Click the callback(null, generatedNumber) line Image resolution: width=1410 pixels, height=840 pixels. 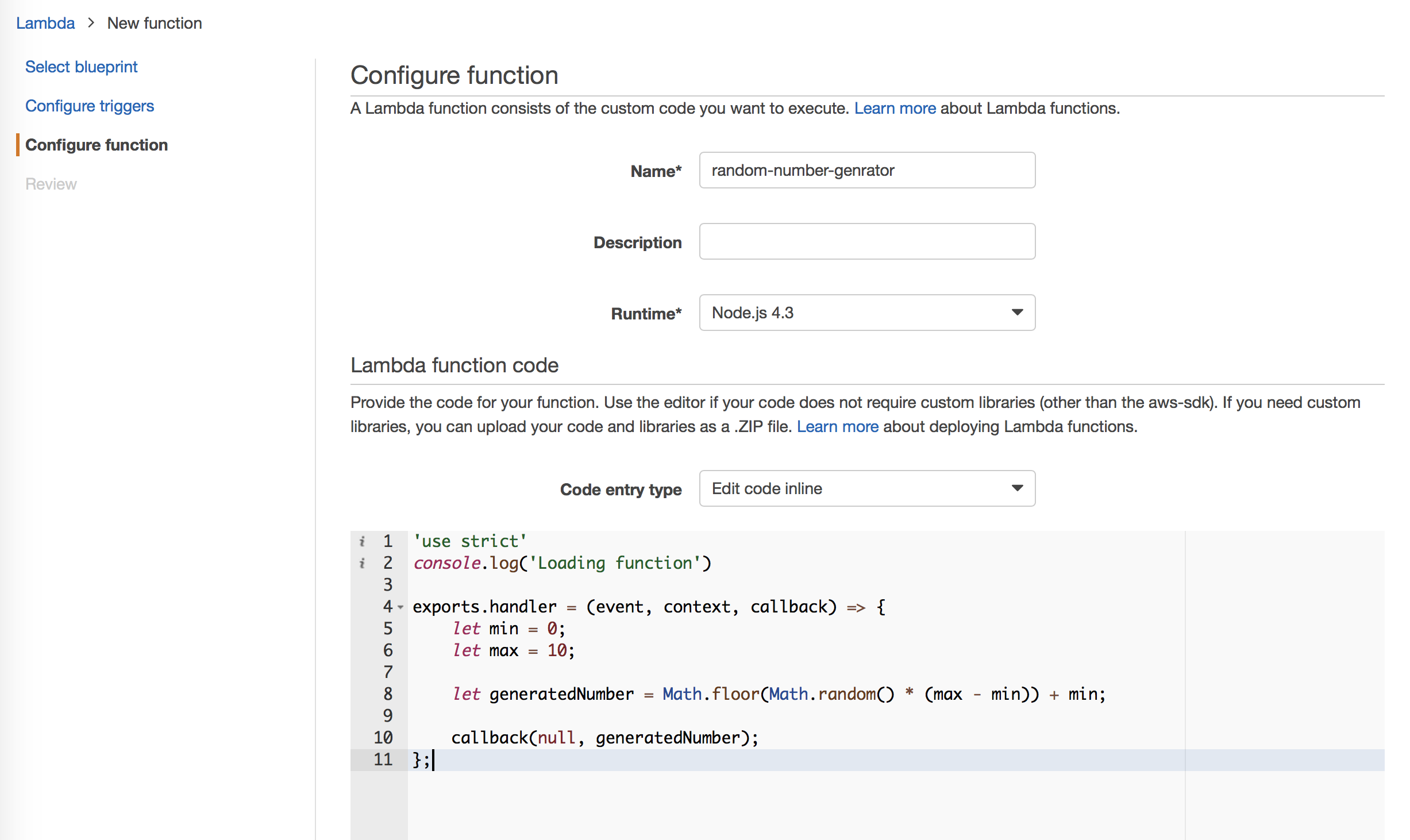click(x=605, y=738)
